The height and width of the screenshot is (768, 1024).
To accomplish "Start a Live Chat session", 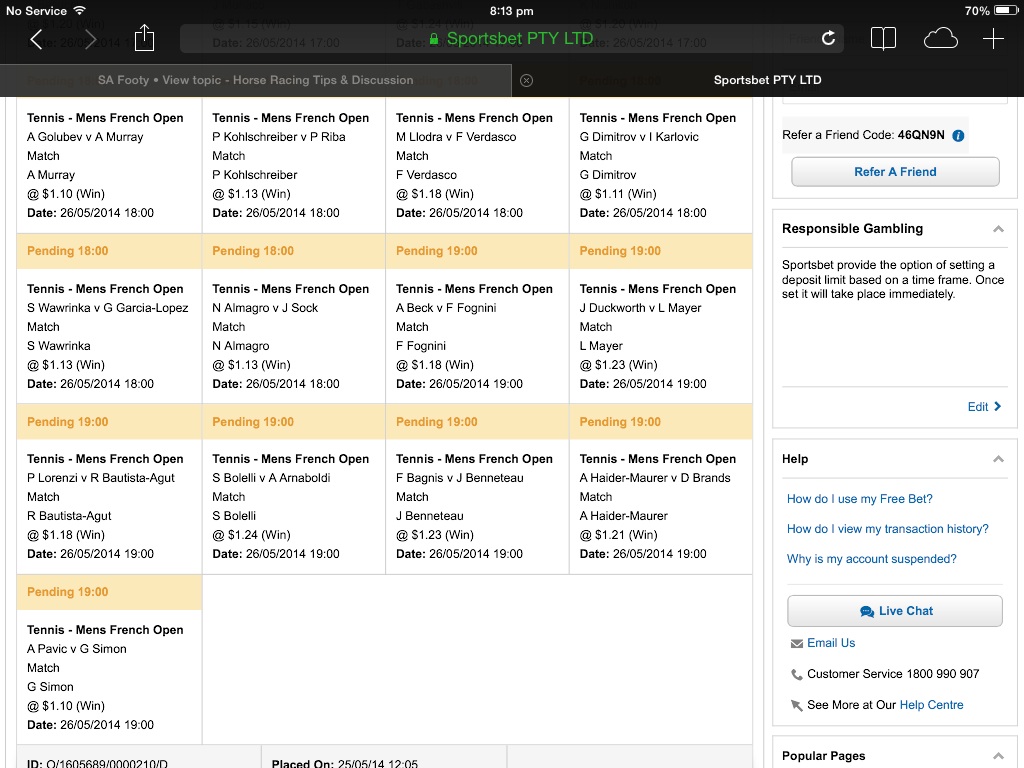I will click(x=895, y=611).
